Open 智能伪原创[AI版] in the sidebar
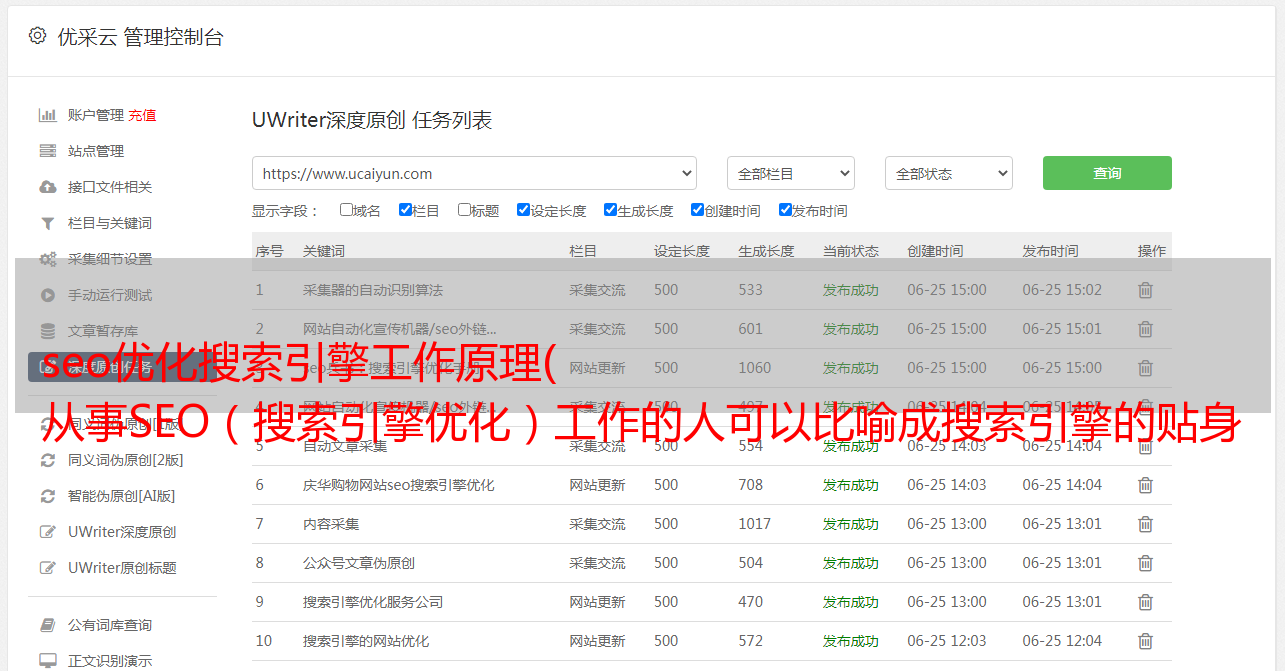Viewport: 1285px width, 671px height. coord(121,496)
